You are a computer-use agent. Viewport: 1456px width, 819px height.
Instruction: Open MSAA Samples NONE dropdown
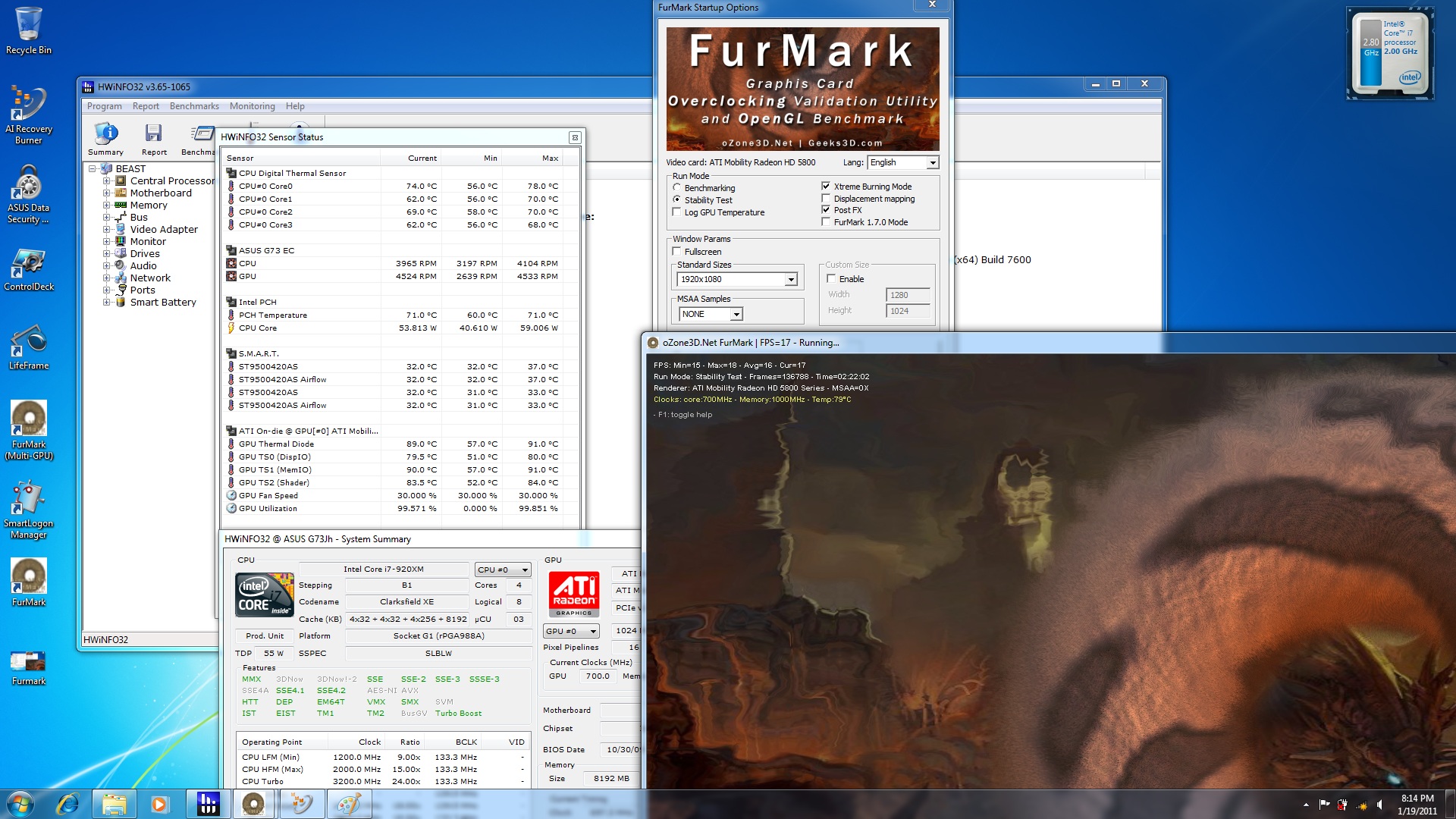point(711,314)
